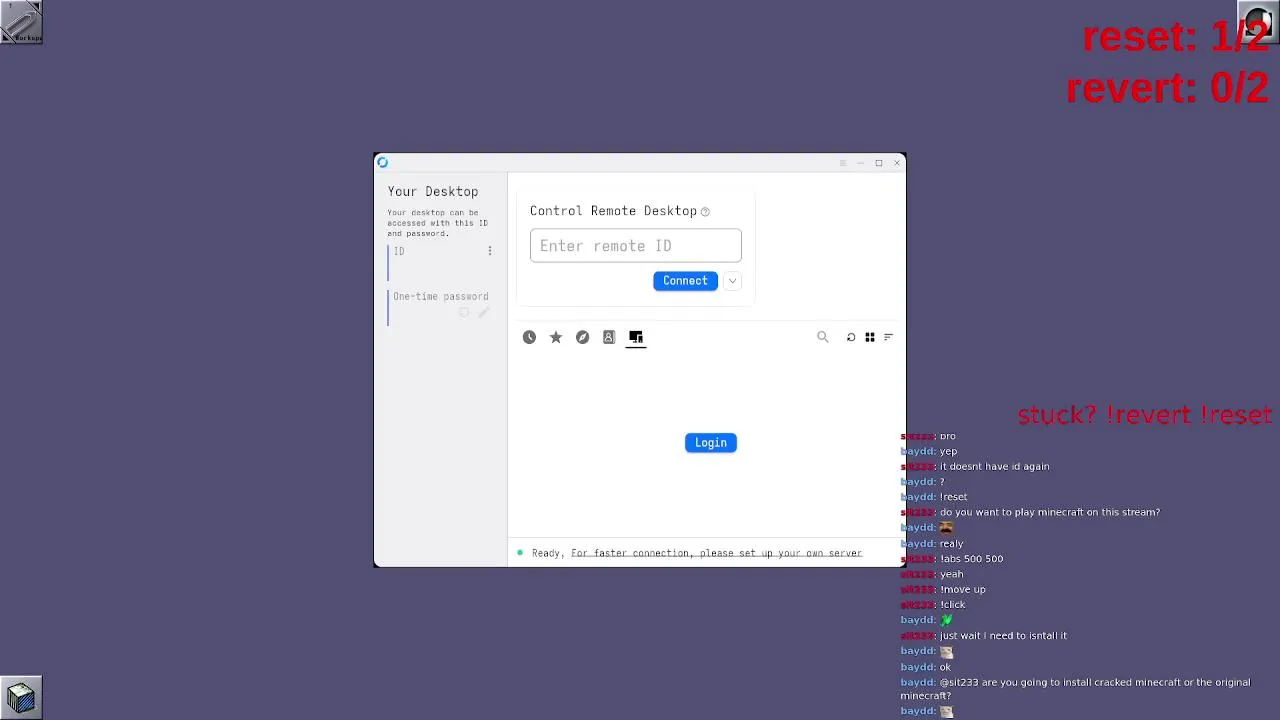Open the desktop icon in top-left corner

point(21,22)
